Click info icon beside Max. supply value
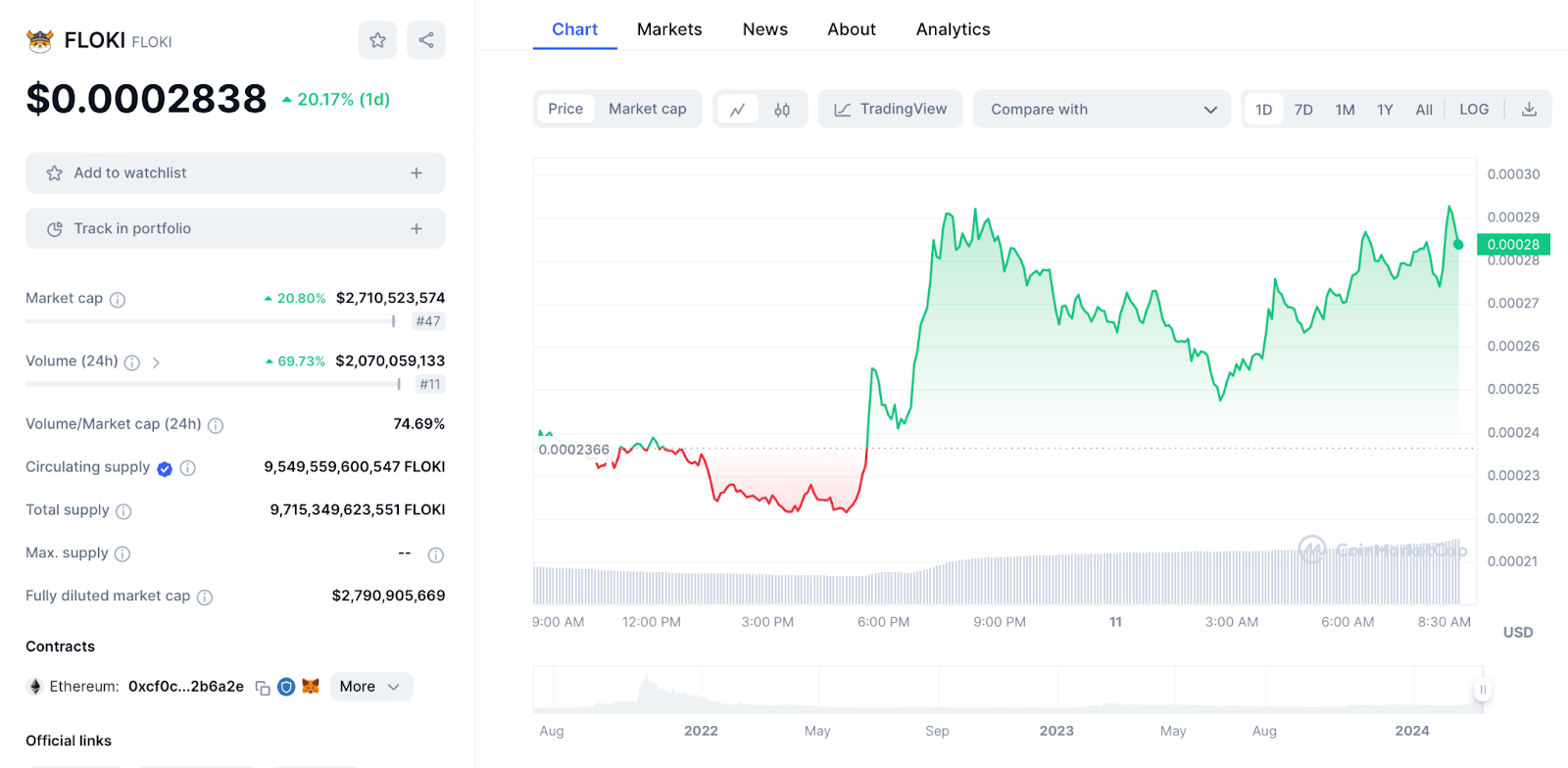Image resolution: width=1568 pixels, height=768 pixels. (x=436, y=555)
